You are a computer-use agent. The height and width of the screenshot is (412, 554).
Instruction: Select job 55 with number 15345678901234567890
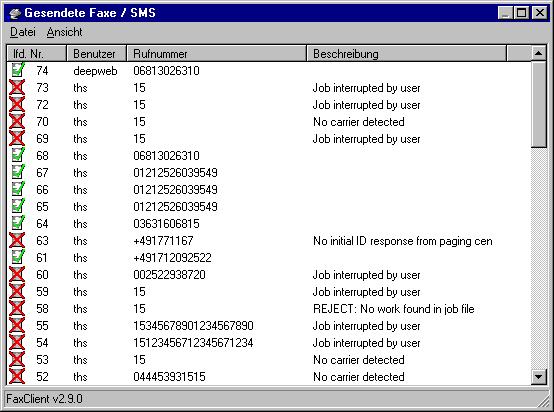pos(269,325)
